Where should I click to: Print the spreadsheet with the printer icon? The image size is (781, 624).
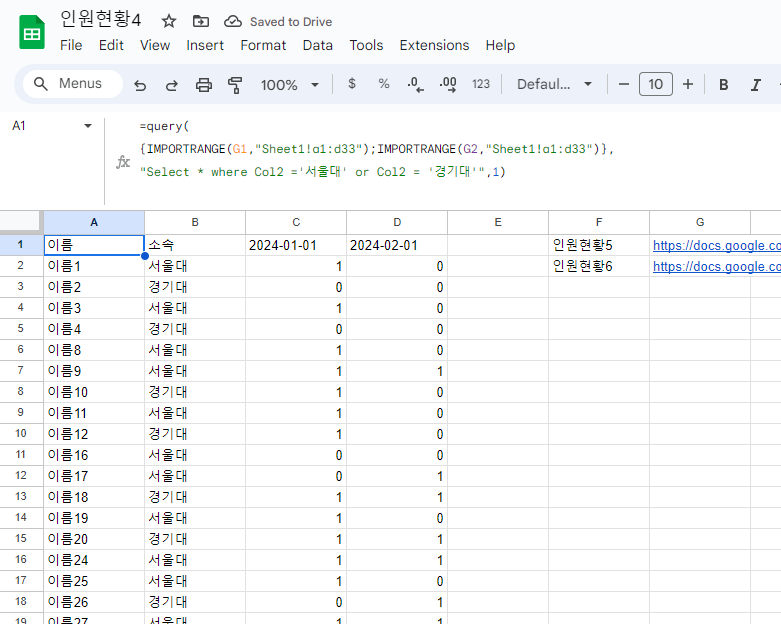pos(204,85)
